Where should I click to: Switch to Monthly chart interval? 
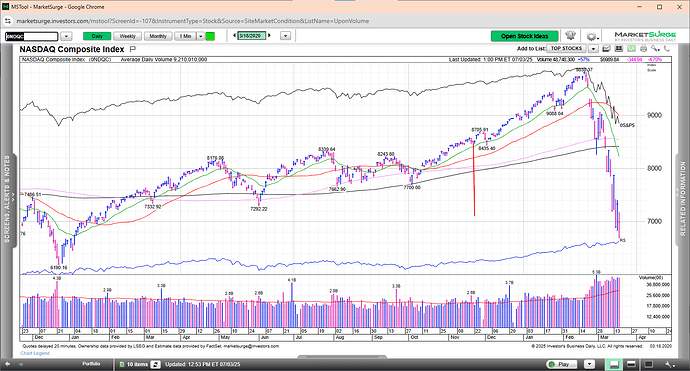tap(158, 36)
